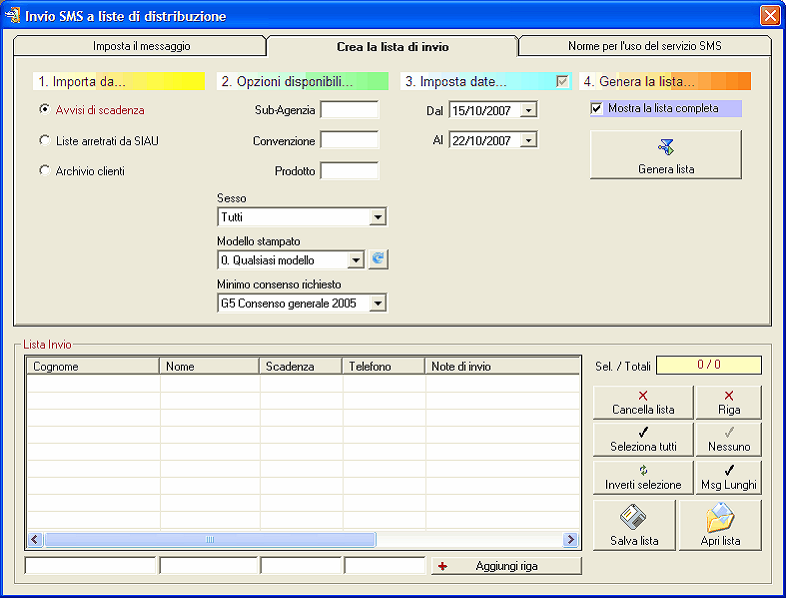Click the Sub-Agenzia input field
The height and width of the screenshot is (598, 786).
point(349,110)
